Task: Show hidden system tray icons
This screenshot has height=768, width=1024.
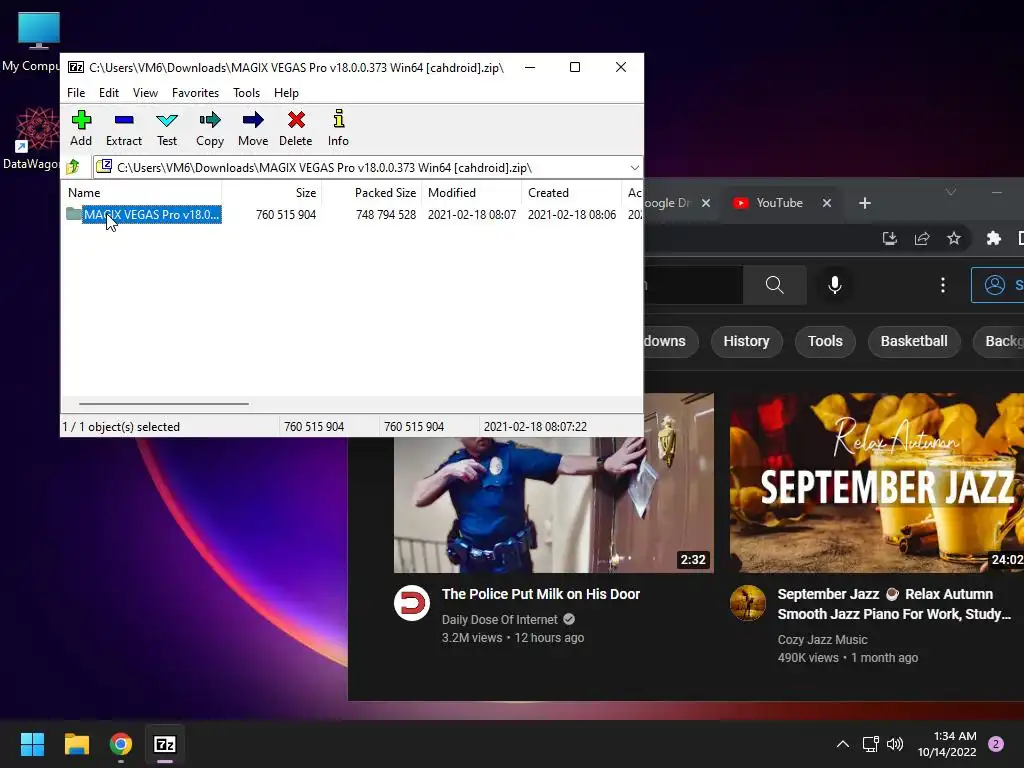Action: (x=842, y=744)
